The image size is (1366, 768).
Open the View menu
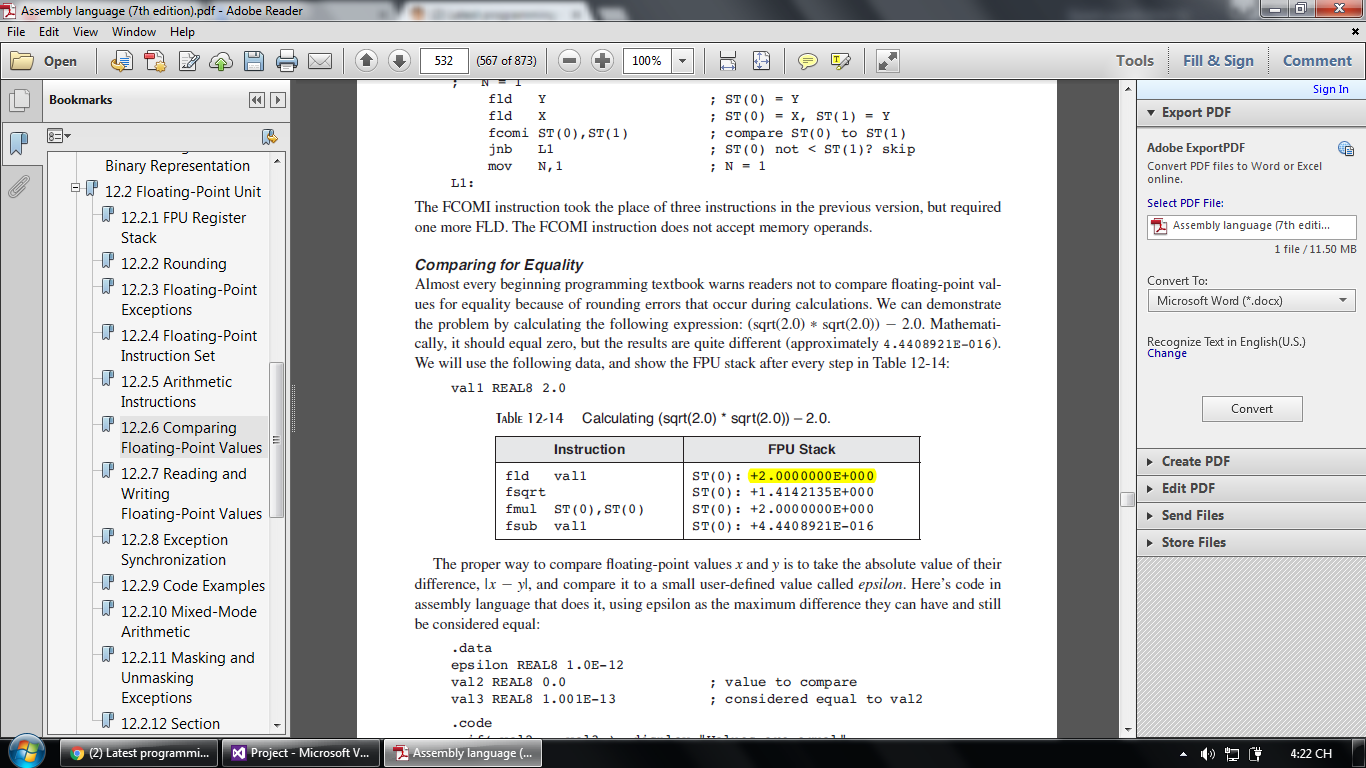point(85,32)
